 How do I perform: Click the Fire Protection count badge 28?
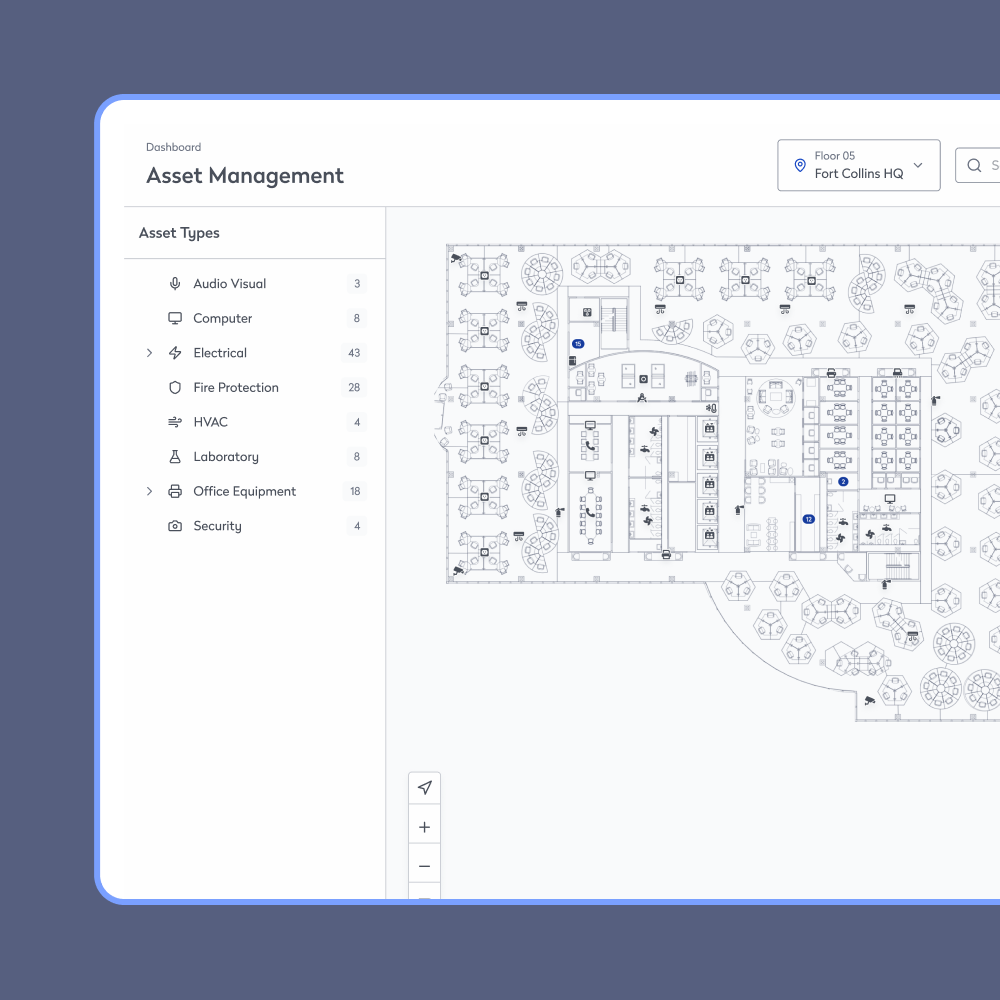354,388
